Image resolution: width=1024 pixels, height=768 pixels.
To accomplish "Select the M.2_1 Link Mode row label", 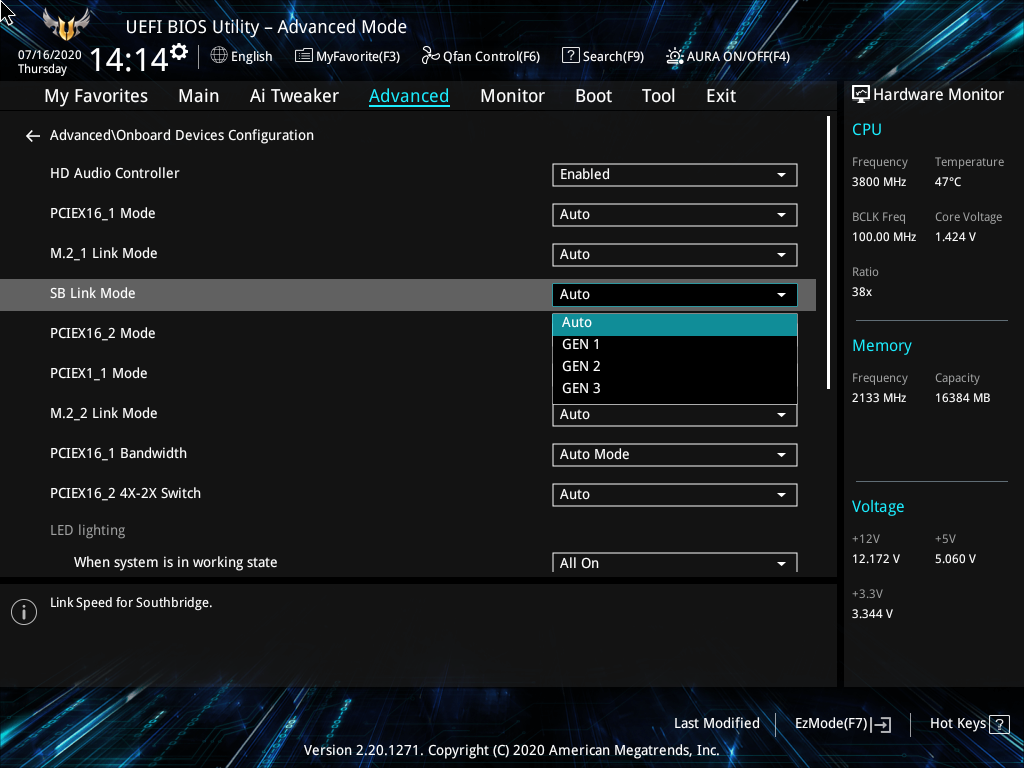I will coord(103,253).
